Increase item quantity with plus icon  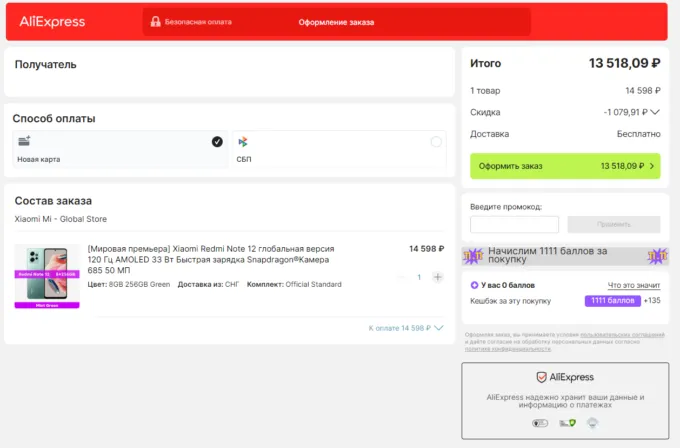[437, 277]
